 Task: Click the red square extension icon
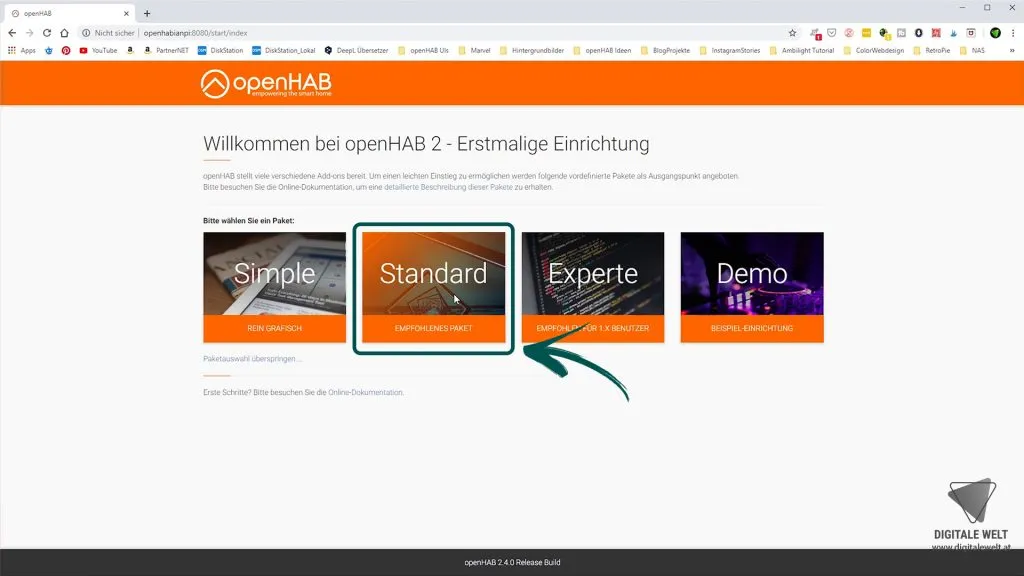click(x=936, y=33)
